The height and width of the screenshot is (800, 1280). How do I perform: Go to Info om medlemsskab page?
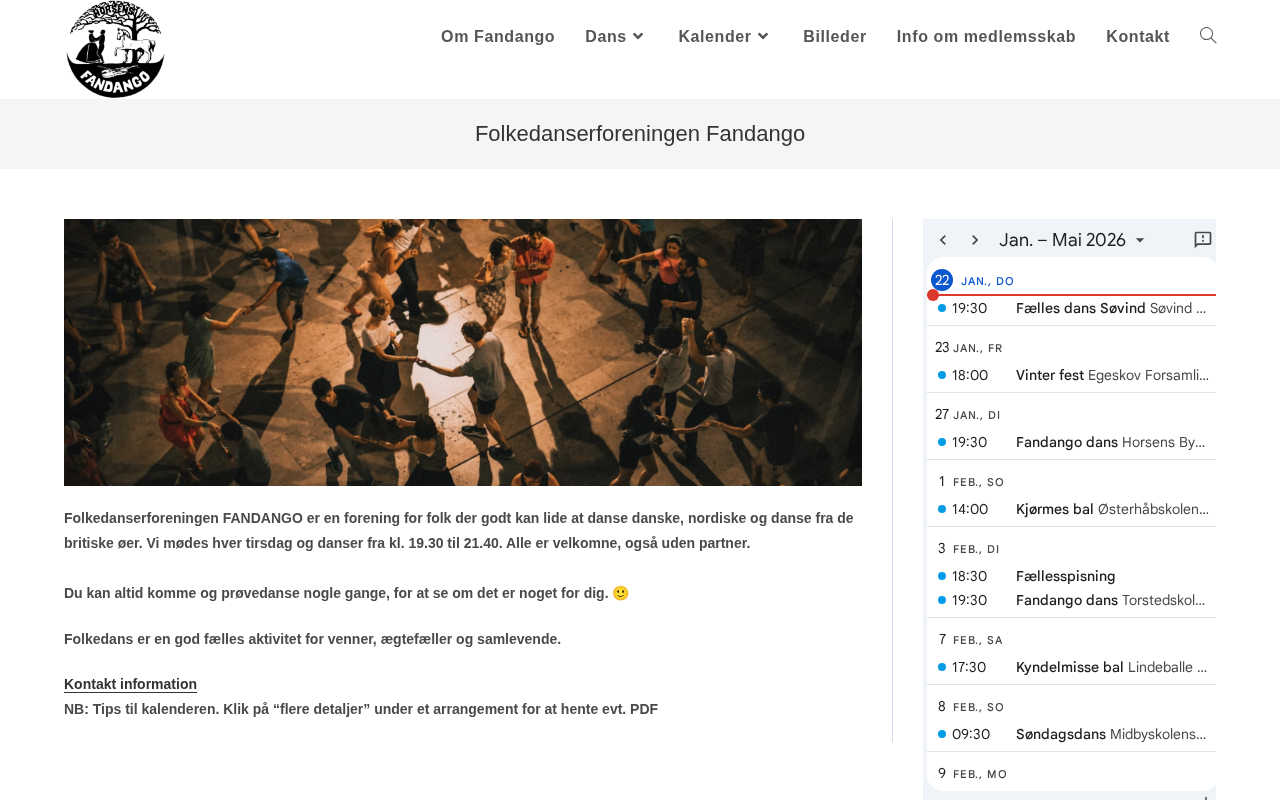pyautogui.click(x=986, y=37)
